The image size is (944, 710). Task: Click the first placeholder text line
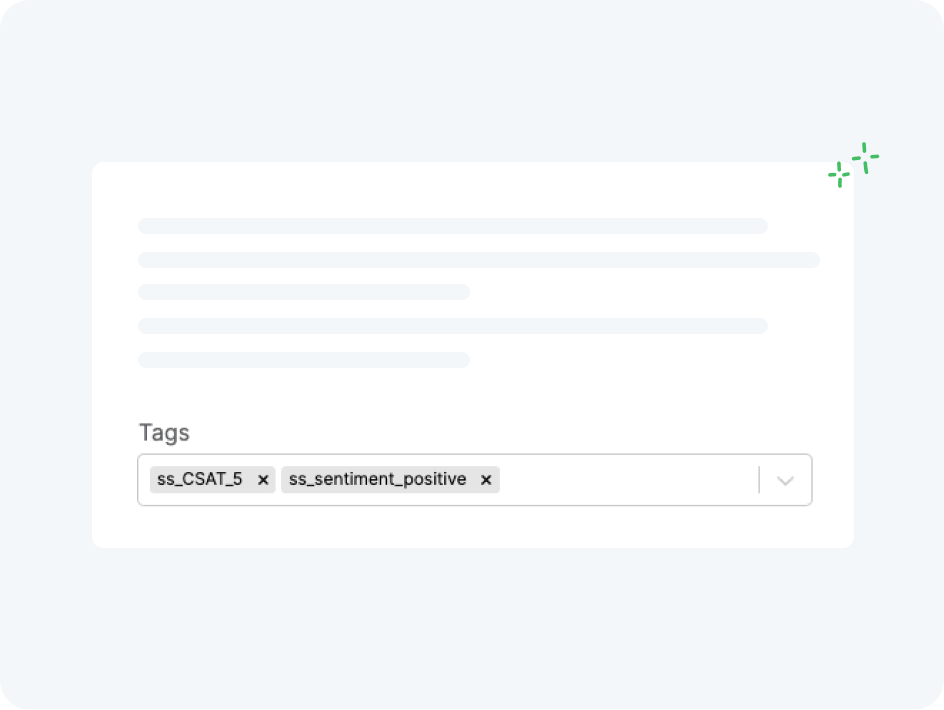tap(453, 226)
